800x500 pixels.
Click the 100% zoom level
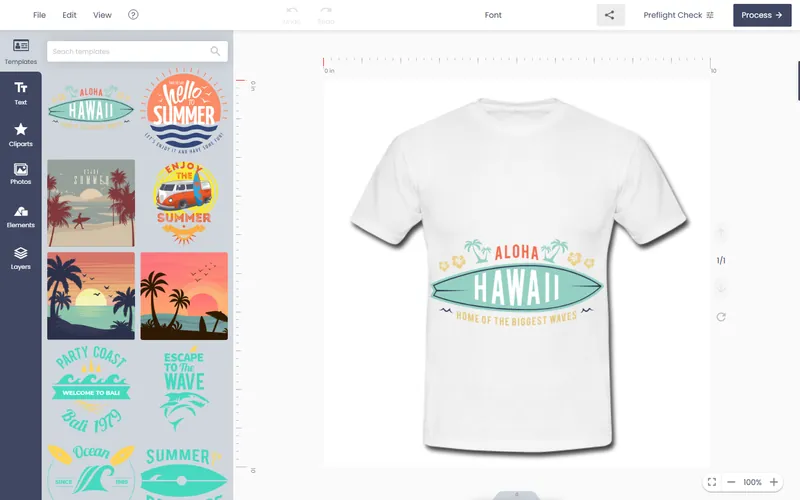[x=752, y=482]
